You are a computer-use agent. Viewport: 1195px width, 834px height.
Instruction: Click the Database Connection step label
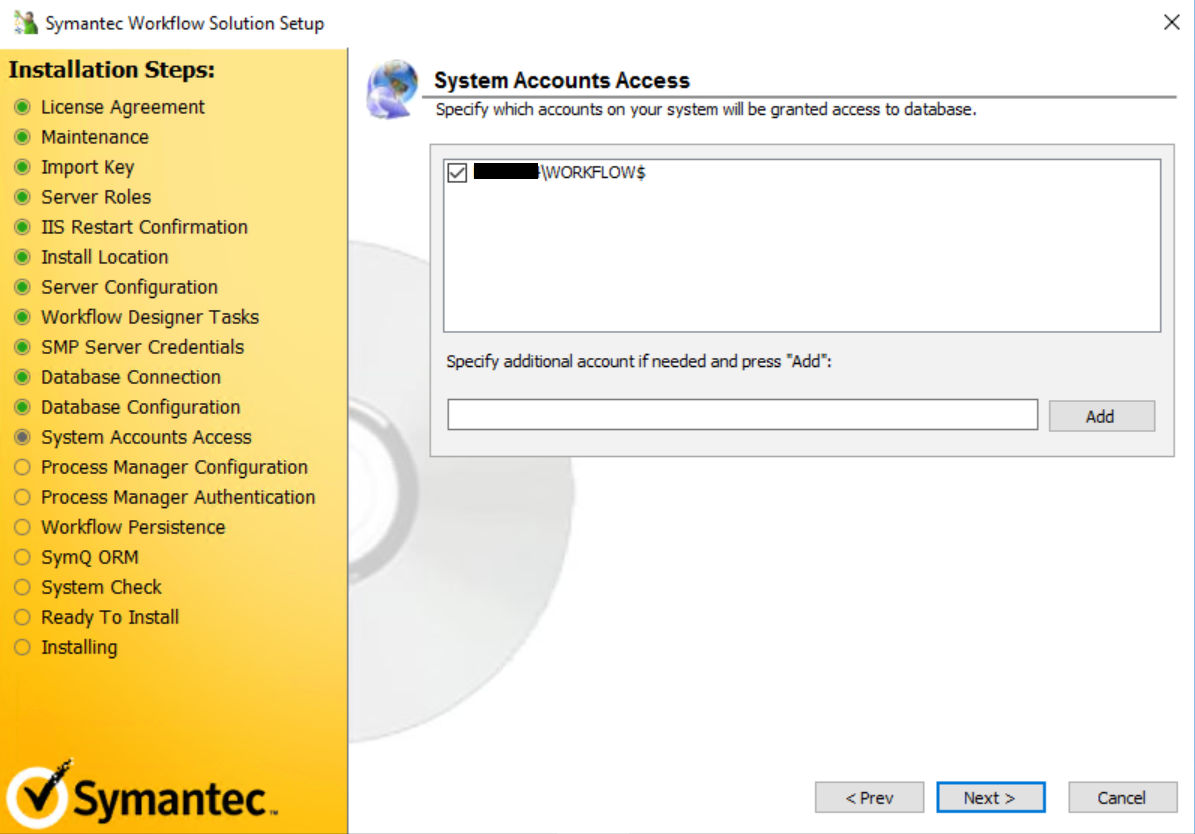click(131, 377)
